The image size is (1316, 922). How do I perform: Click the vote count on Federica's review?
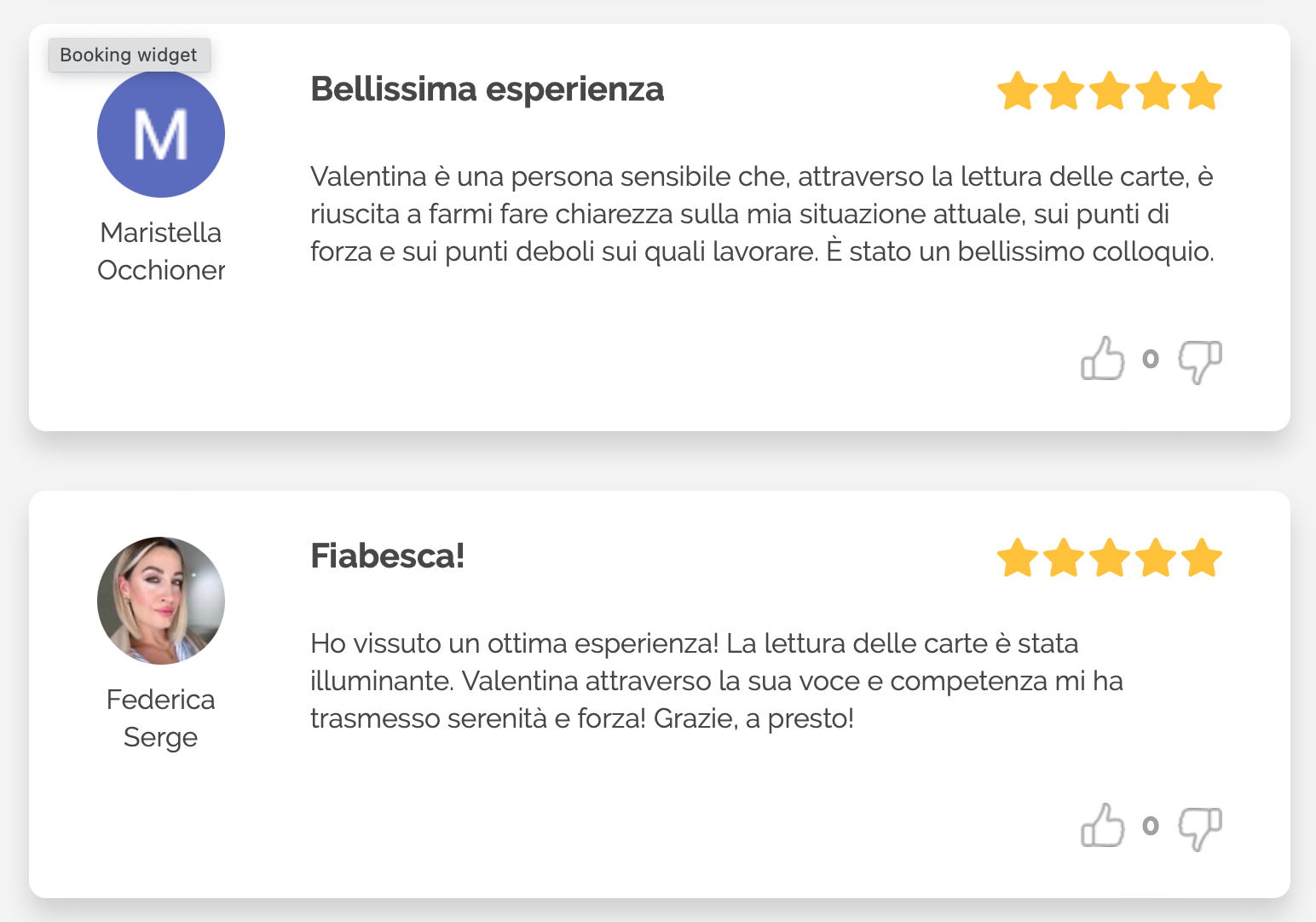point(1151,827)
